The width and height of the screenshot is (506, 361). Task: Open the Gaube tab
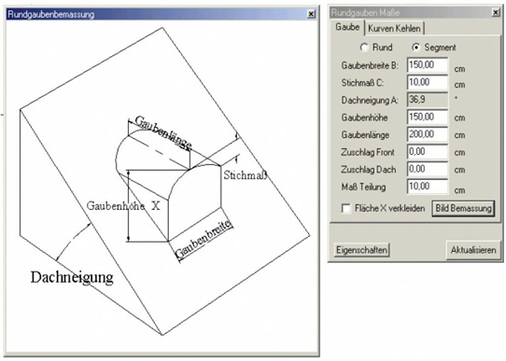coord(347,27)
